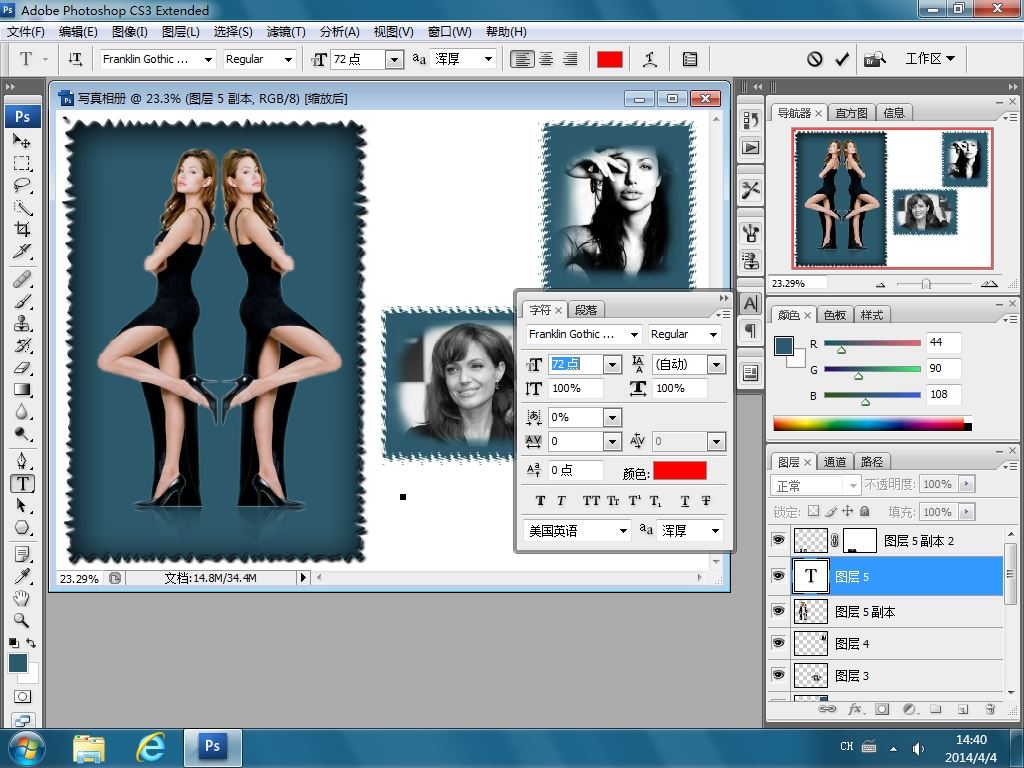This screenshot has height=768, width=1024.
Task: Click the add layer style fx icon
Action: tap(855, 709)
